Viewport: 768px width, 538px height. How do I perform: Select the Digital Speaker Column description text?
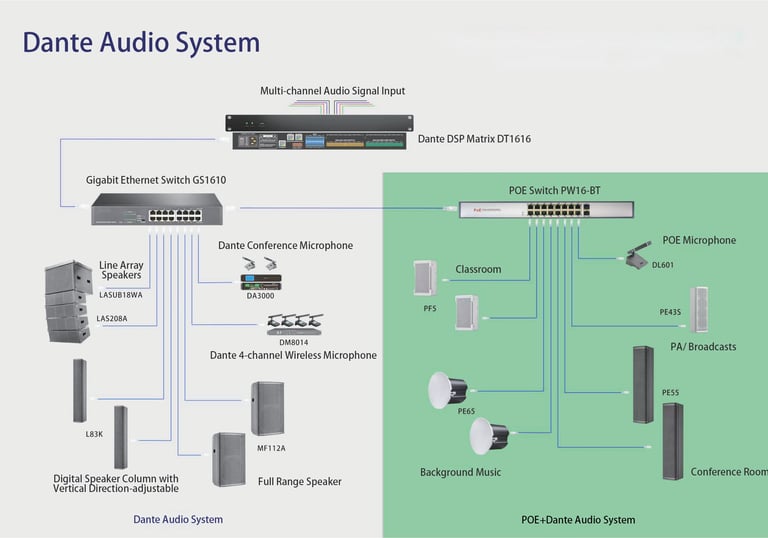(x=116, y=484)
